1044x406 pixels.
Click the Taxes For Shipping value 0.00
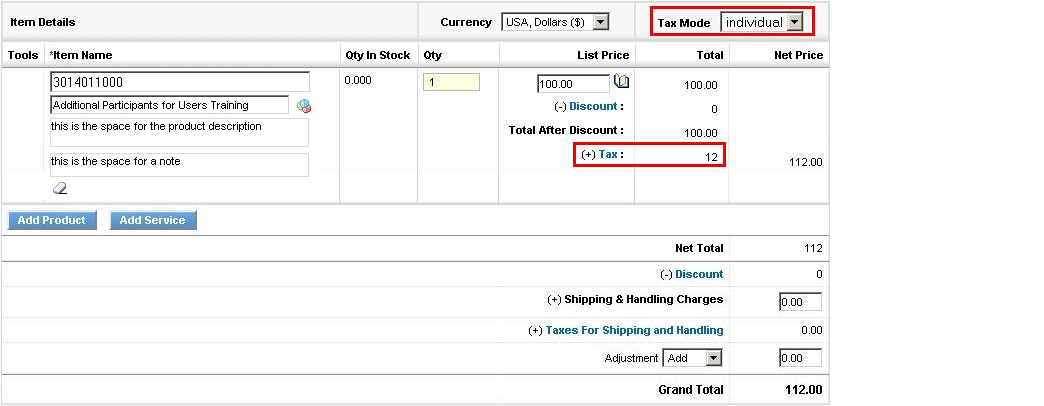tap(812, 330)
